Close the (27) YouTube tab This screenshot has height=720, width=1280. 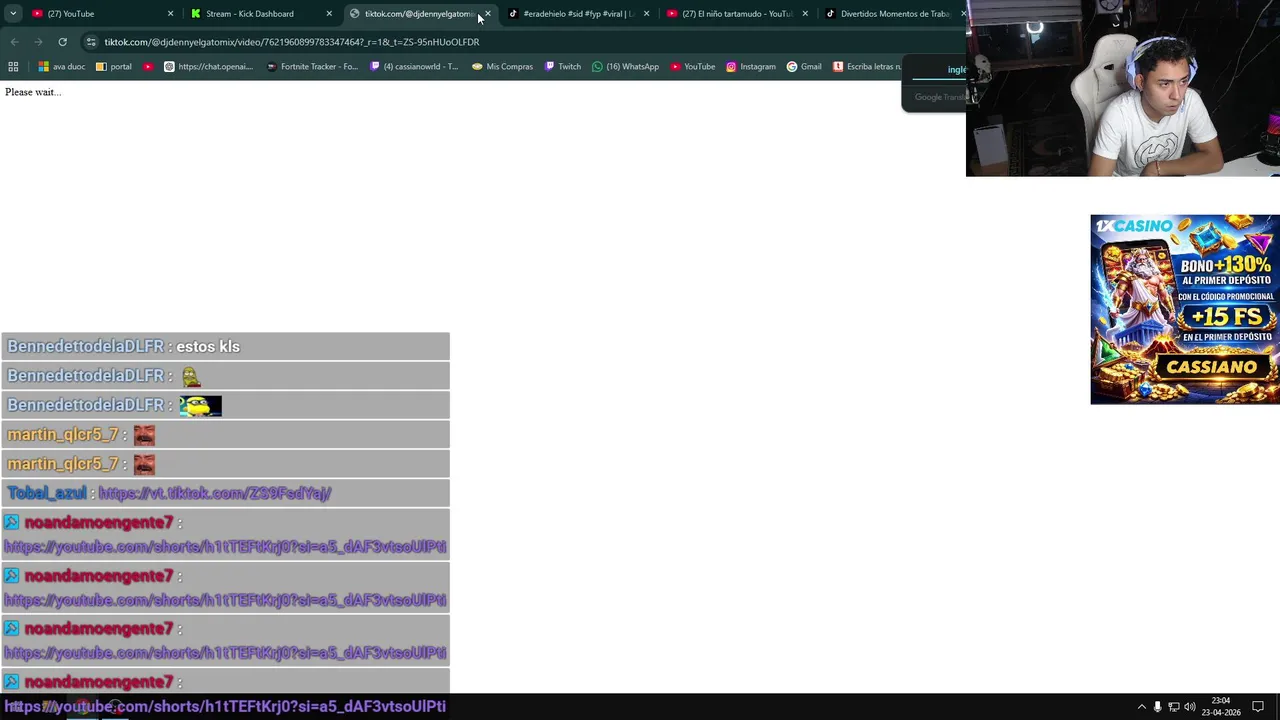[170, 14]
